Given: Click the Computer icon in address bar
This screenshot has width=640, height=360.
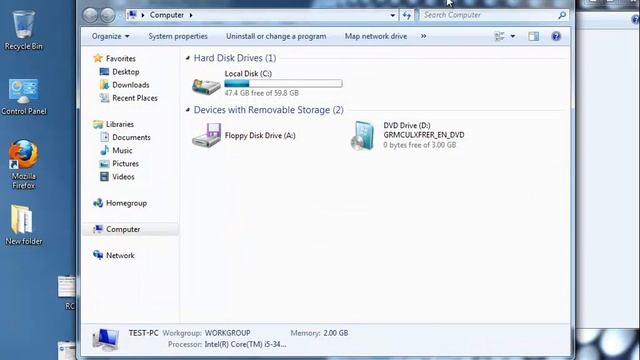Looking at the screenshot, I should [132, 15].
